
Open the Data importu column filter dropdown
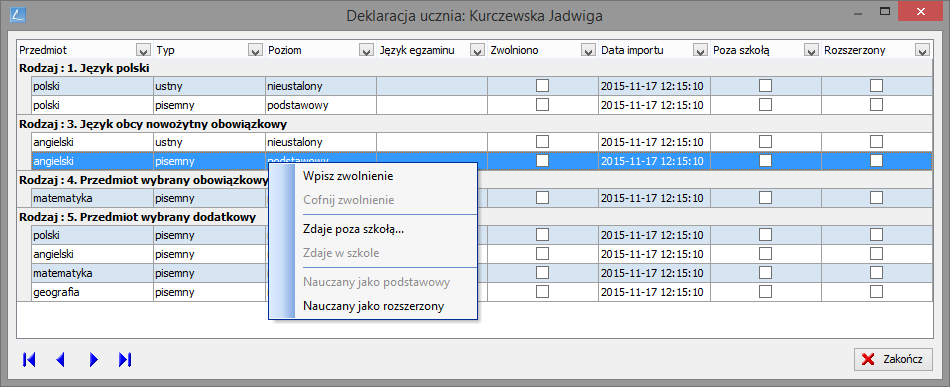[x=700, y=50]
